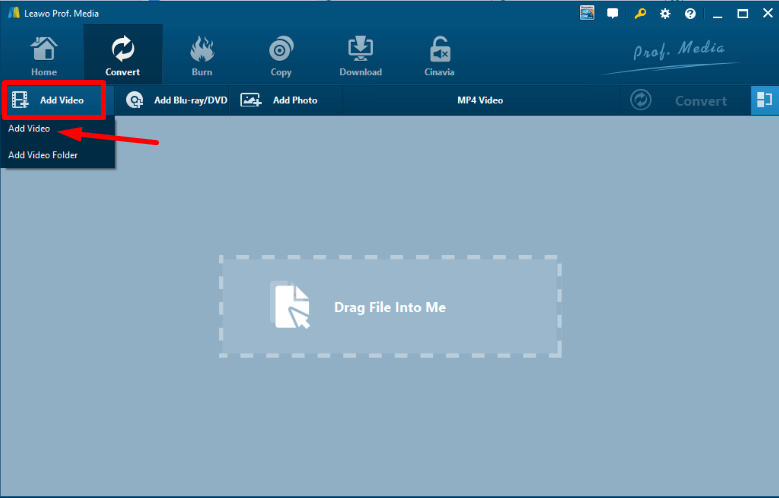The width and height of the screenshot is (779, 498).
Task: Start conversion with the green Convert button
Action: (x=686, y=101)
